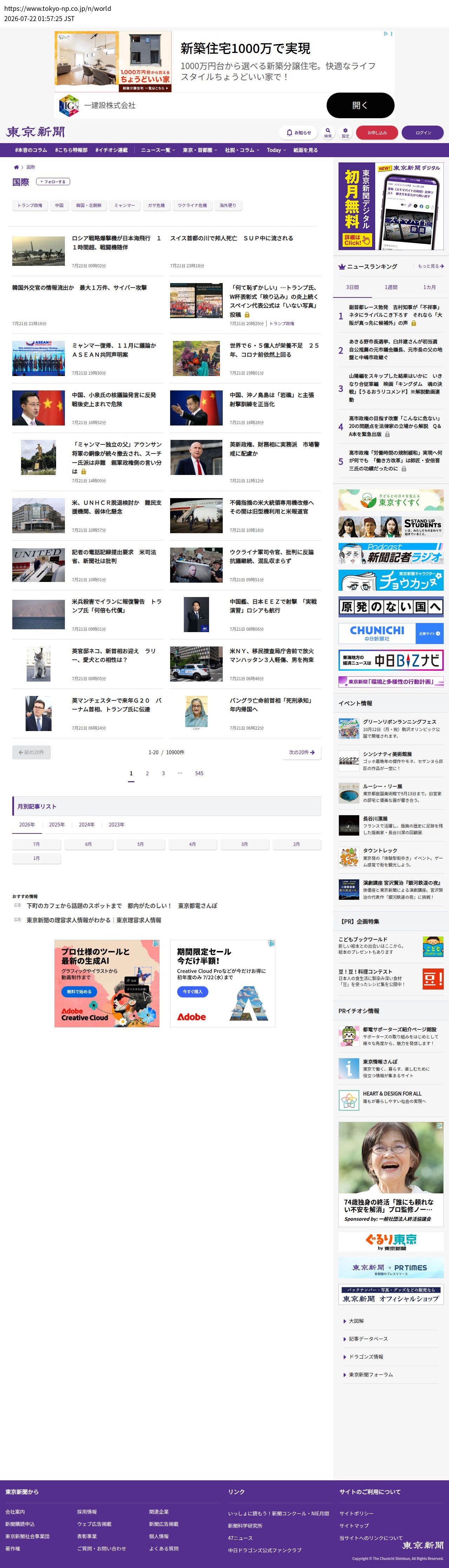Screen dimensions: 449x1568
Task: Select the 2025年 monthly list tab
Action: click(x=56, y=825)
